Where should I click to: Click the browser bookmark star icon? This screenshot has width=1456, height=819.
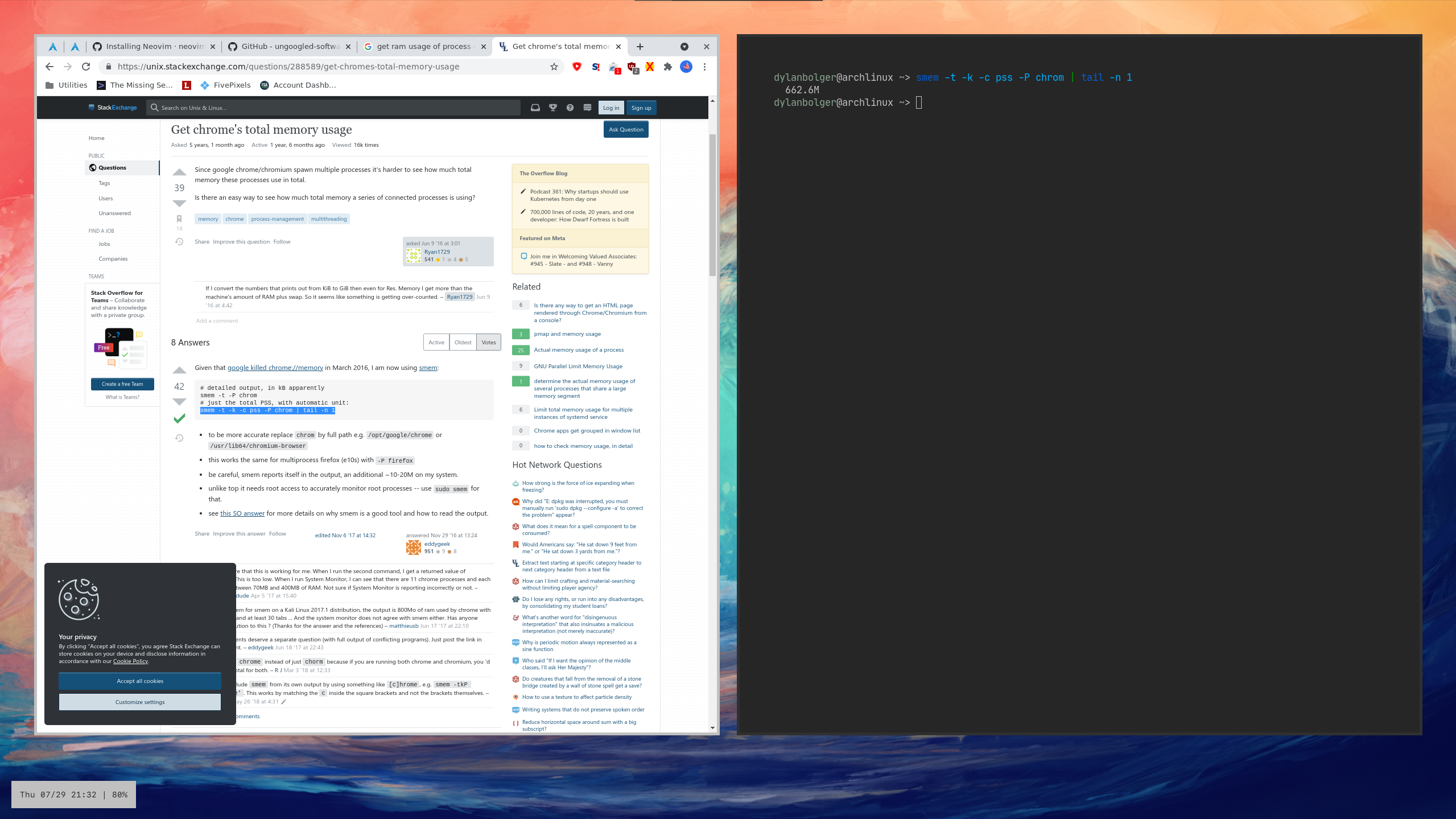tap(555, 67)
